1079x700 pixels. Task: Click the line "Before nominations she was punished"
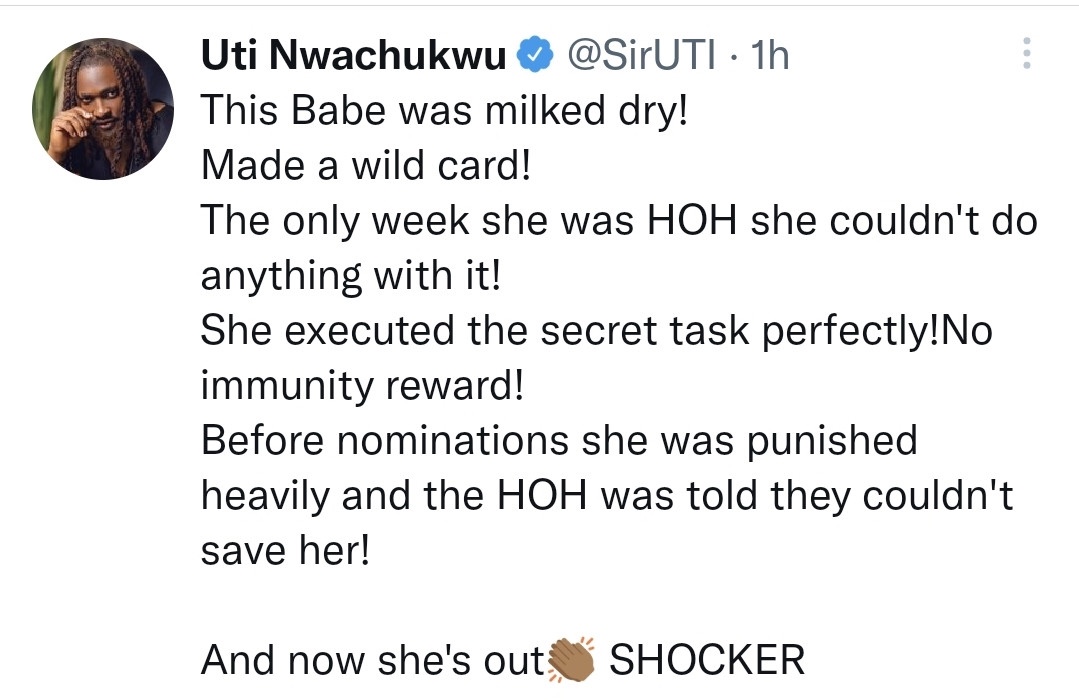(x=559, y=441)
